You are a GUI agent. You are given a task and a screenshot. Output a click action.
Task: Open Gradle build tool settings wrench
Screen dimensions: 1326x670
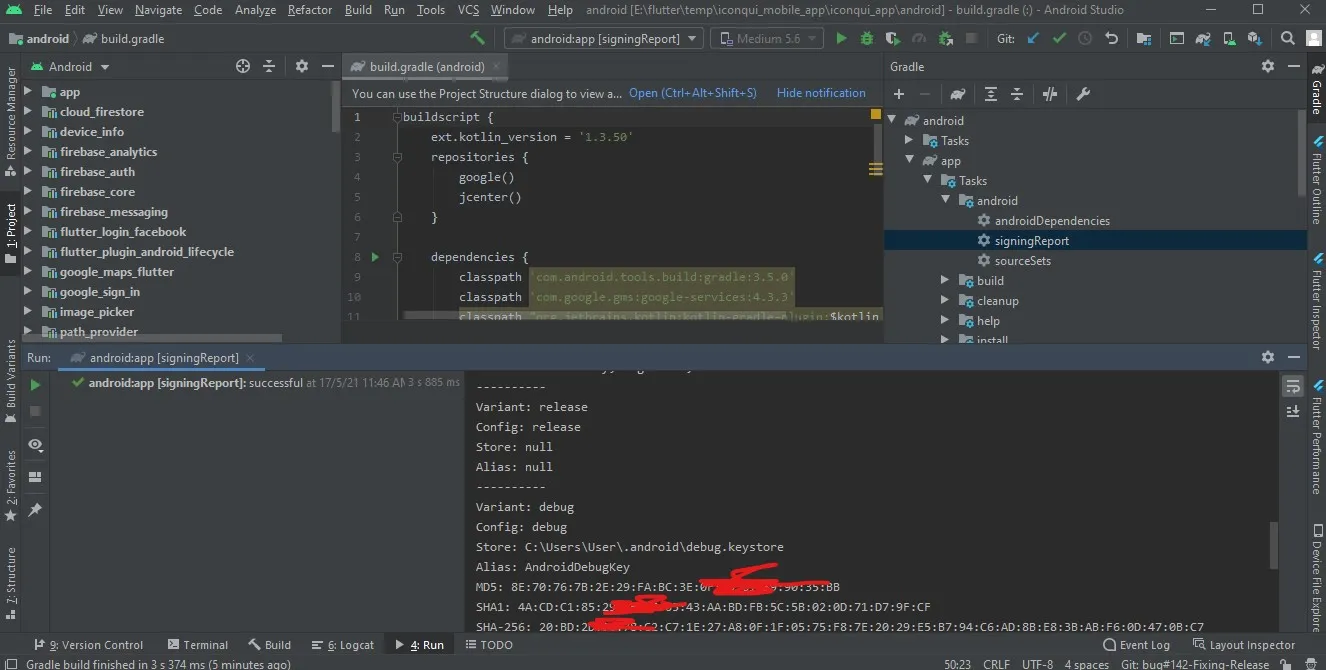click(x=1082, y=94)
